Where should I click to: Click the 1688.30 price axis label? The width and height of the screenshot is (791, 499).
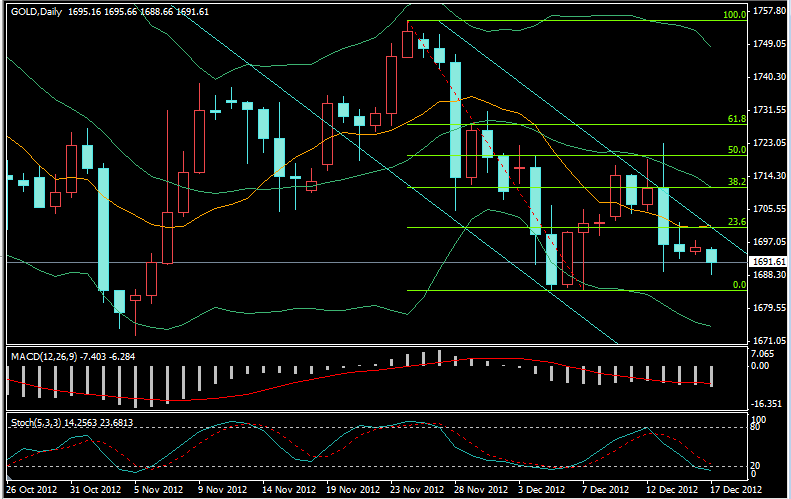click(769, 274)
